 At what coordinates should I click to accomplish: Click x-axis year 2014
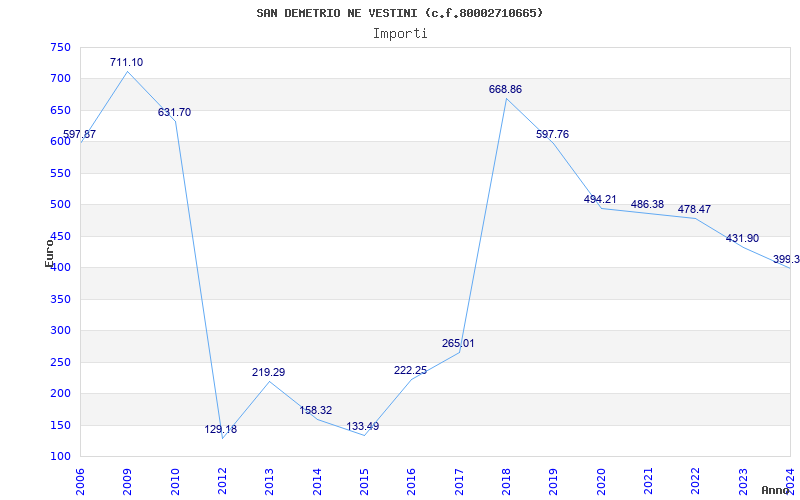click(x=317, y=482)
